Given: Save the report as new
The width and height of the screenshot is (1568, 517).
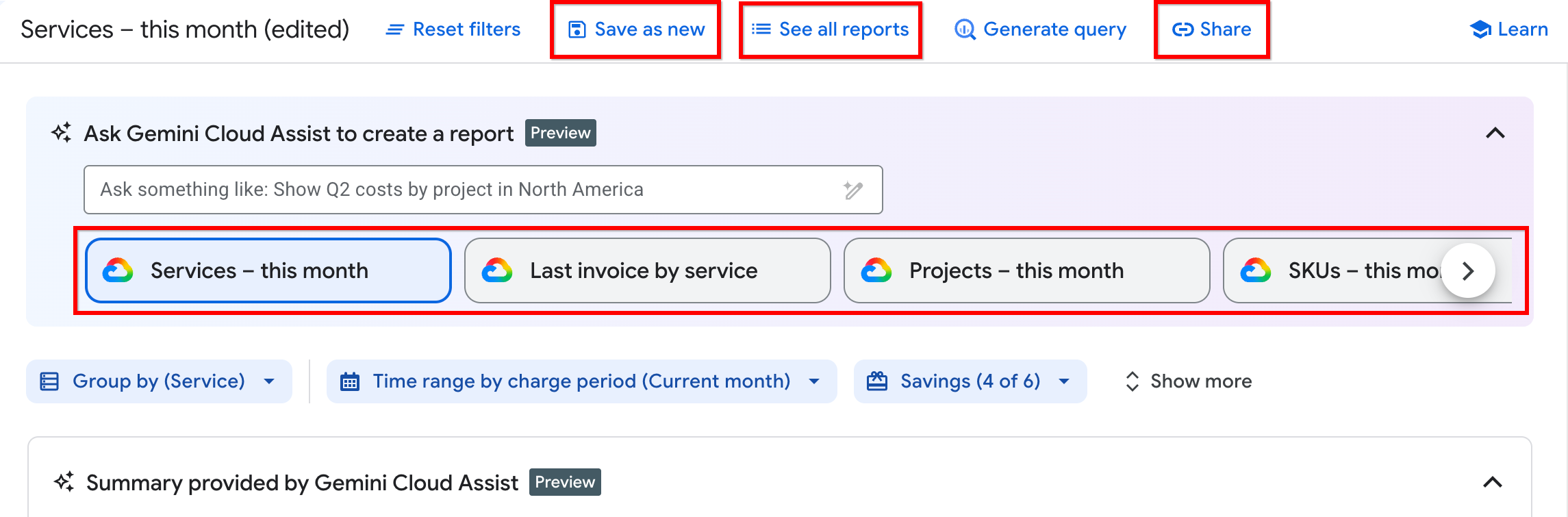Looking at the screenshot, I should [x=636, y=29].
